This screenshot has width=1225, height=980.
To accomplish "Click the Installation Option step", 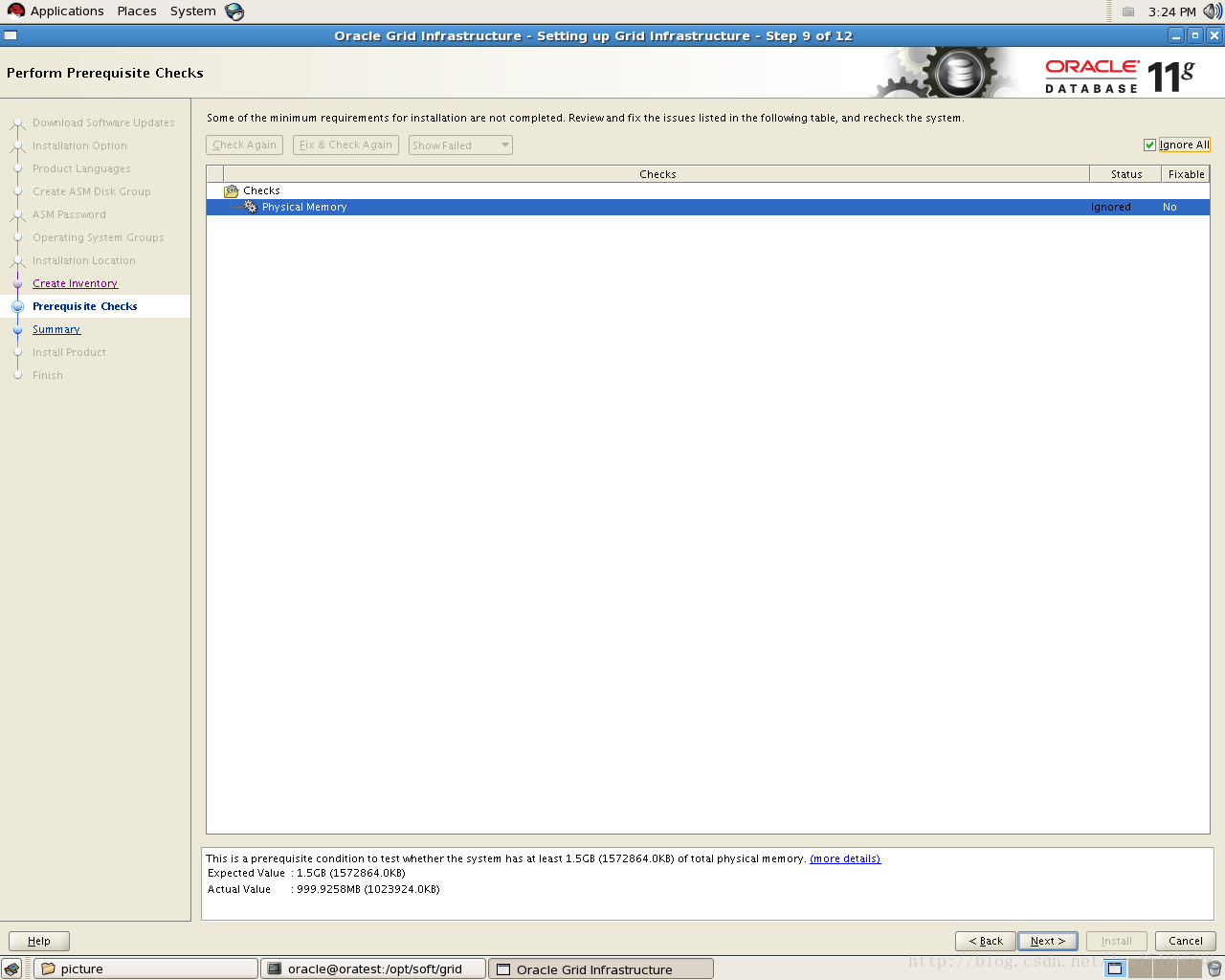I will [79, 145].
